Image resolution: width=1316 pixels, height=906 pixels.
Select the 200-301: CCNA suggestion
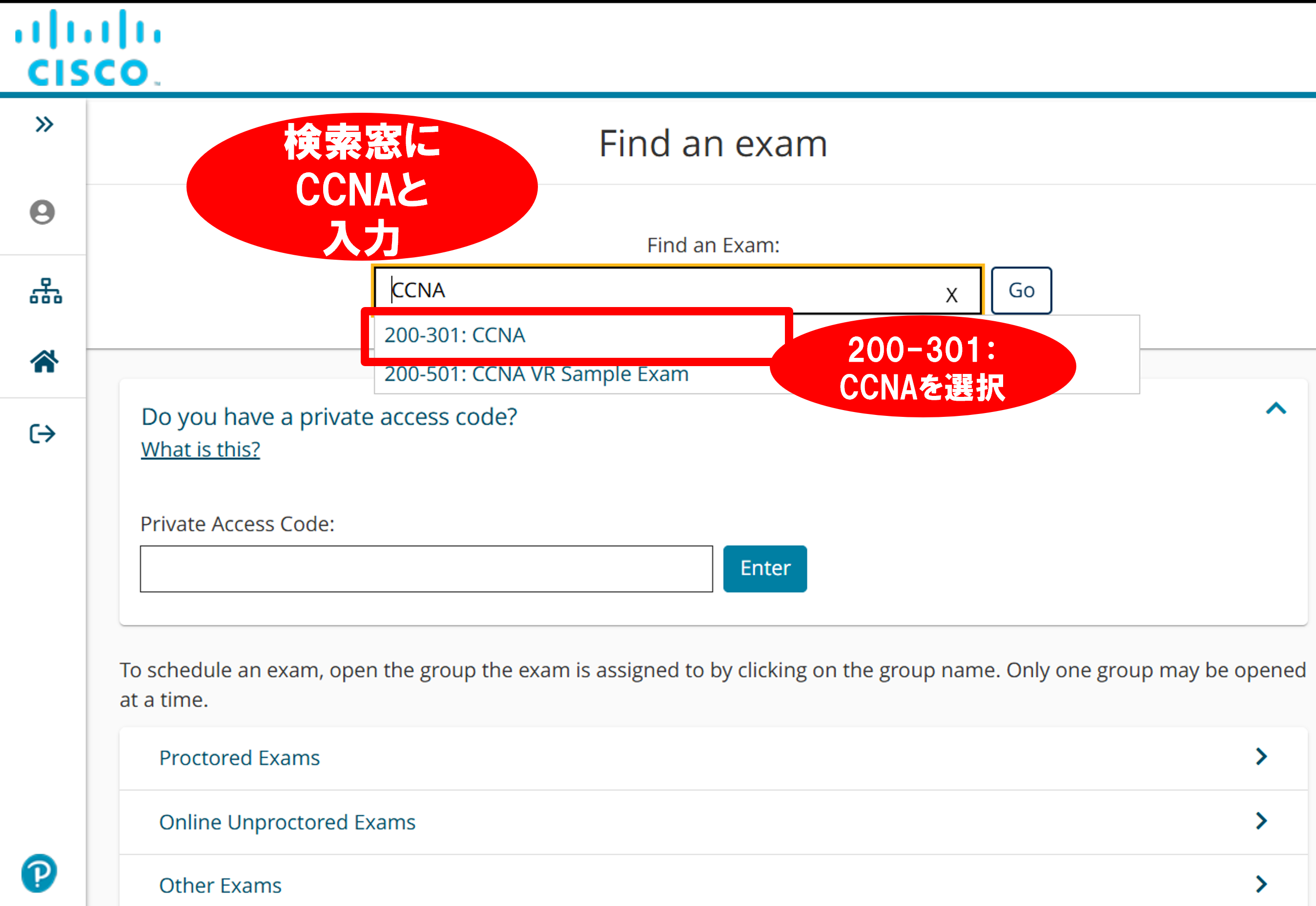pyautogui.click(x=455, y=335)
